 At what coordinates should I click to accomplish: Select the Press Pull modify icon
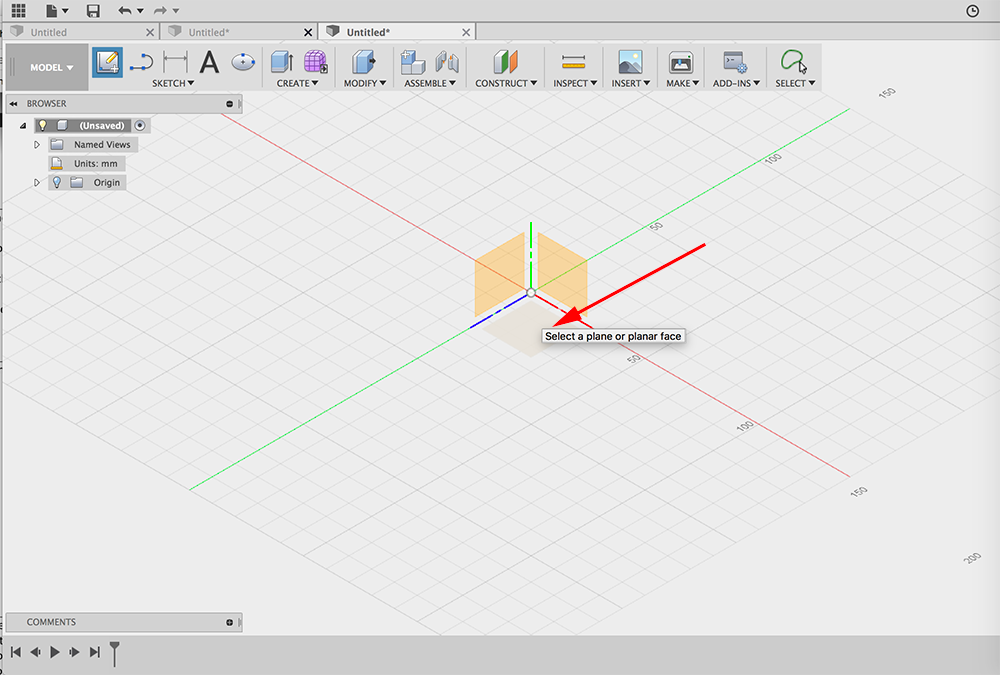click(364, 62)
